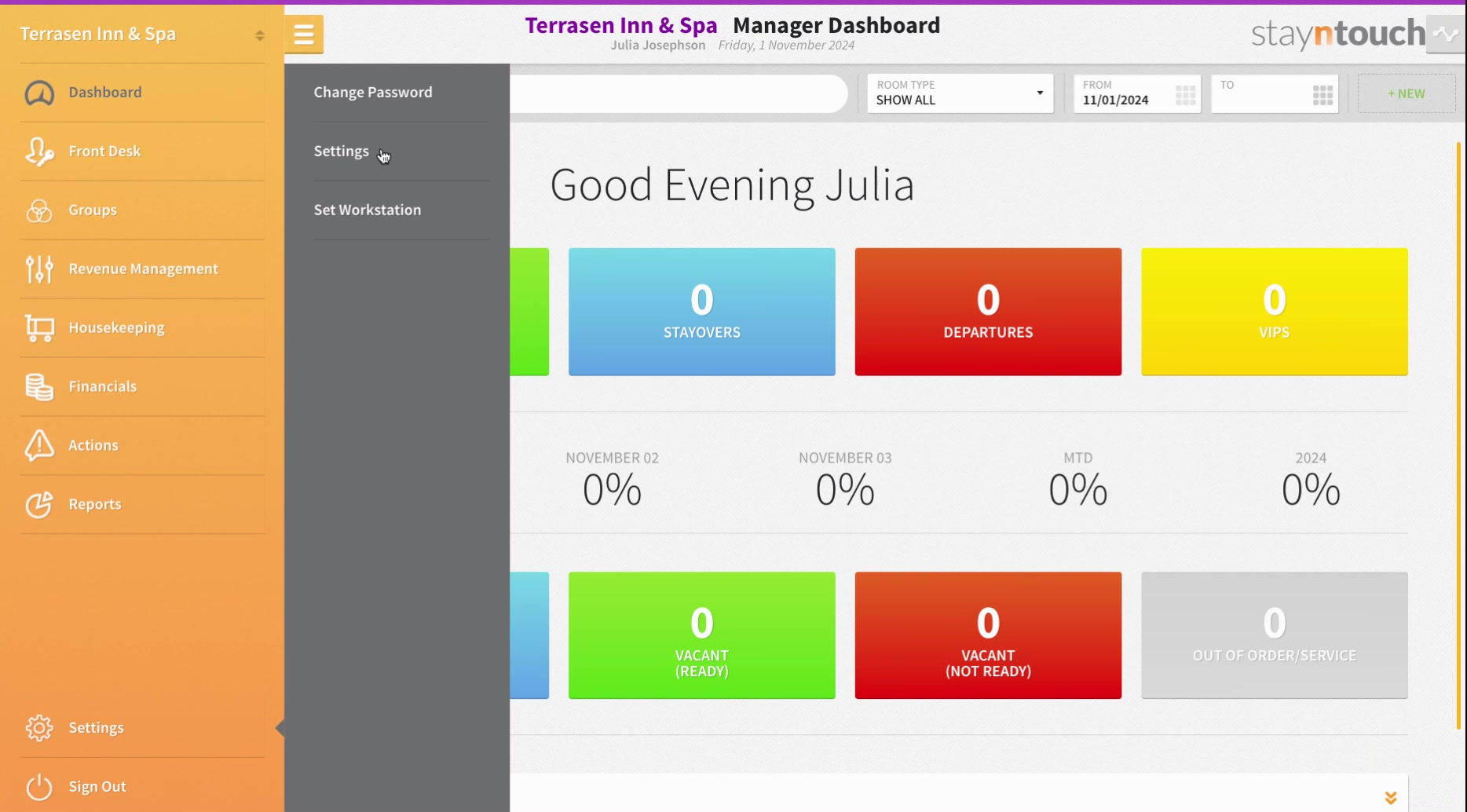
Task: Click into the search input field
Action: click(679, 93)
